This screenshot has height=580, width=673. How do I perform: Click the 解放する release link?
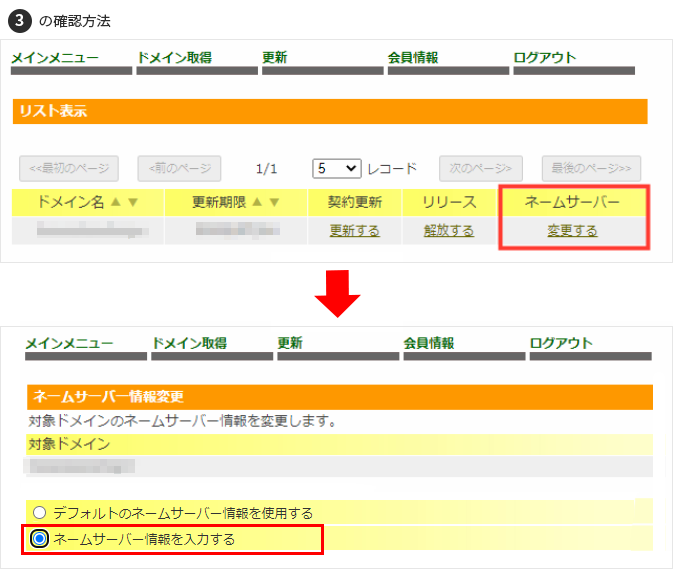[448, 231]
